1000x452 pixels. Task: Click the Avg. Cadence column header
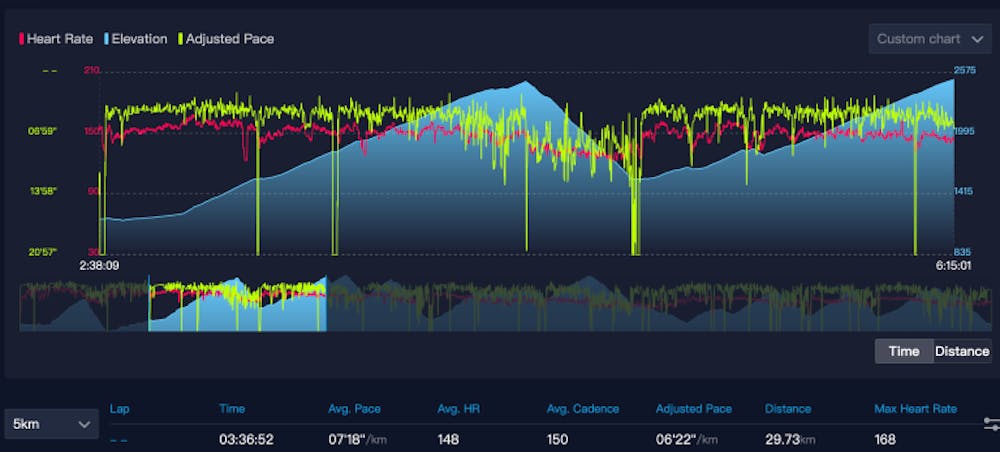click(583, 409)
